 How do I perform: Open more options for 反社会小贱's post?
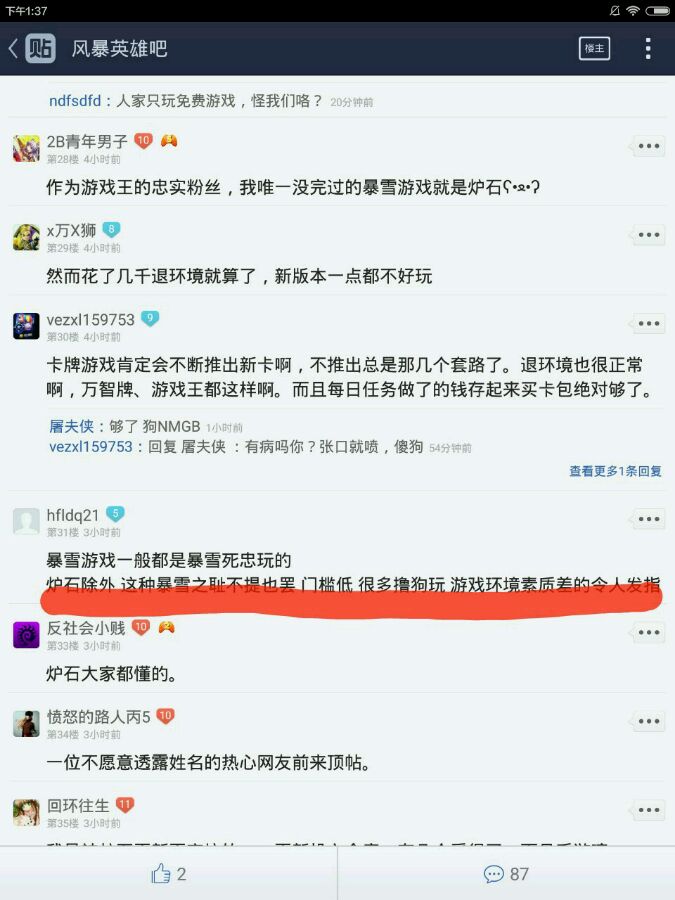click(649, 633)
